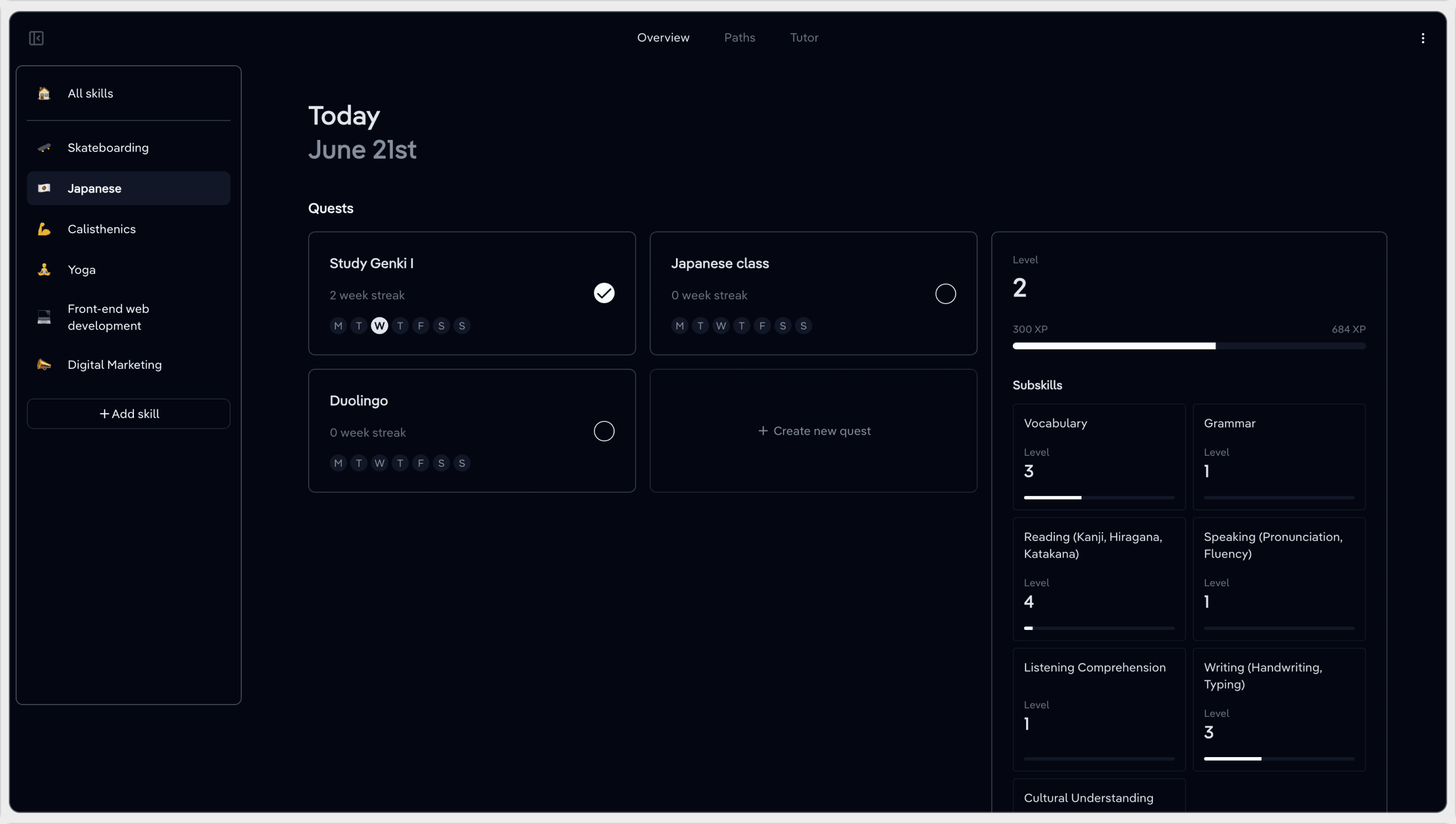Switch to the Overview tab
Viewport: 1456px width, 824px height.
pyautogui.click(x=663, y=38)
